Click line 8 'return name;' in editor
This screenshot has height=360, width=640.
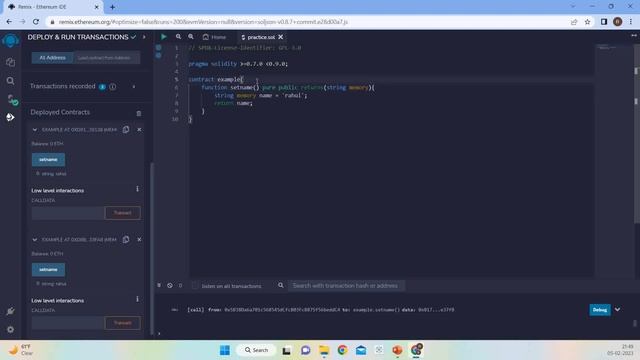[233, 103]
